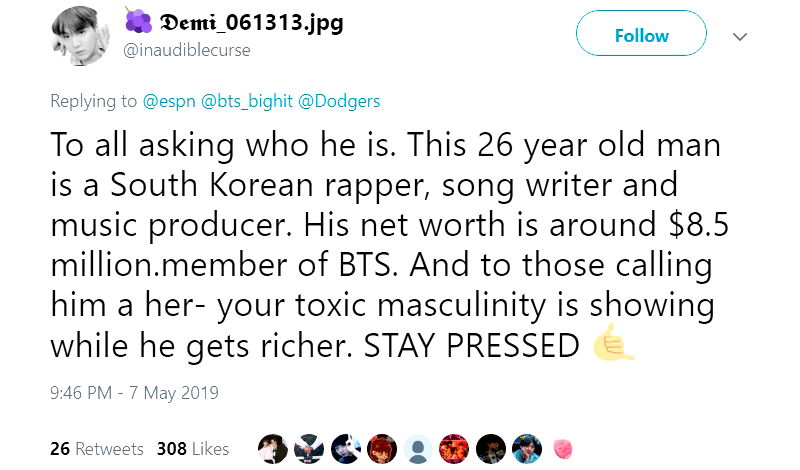
Task: Click the cartoon red-haired liker avatar
Action: click(381, 447)
